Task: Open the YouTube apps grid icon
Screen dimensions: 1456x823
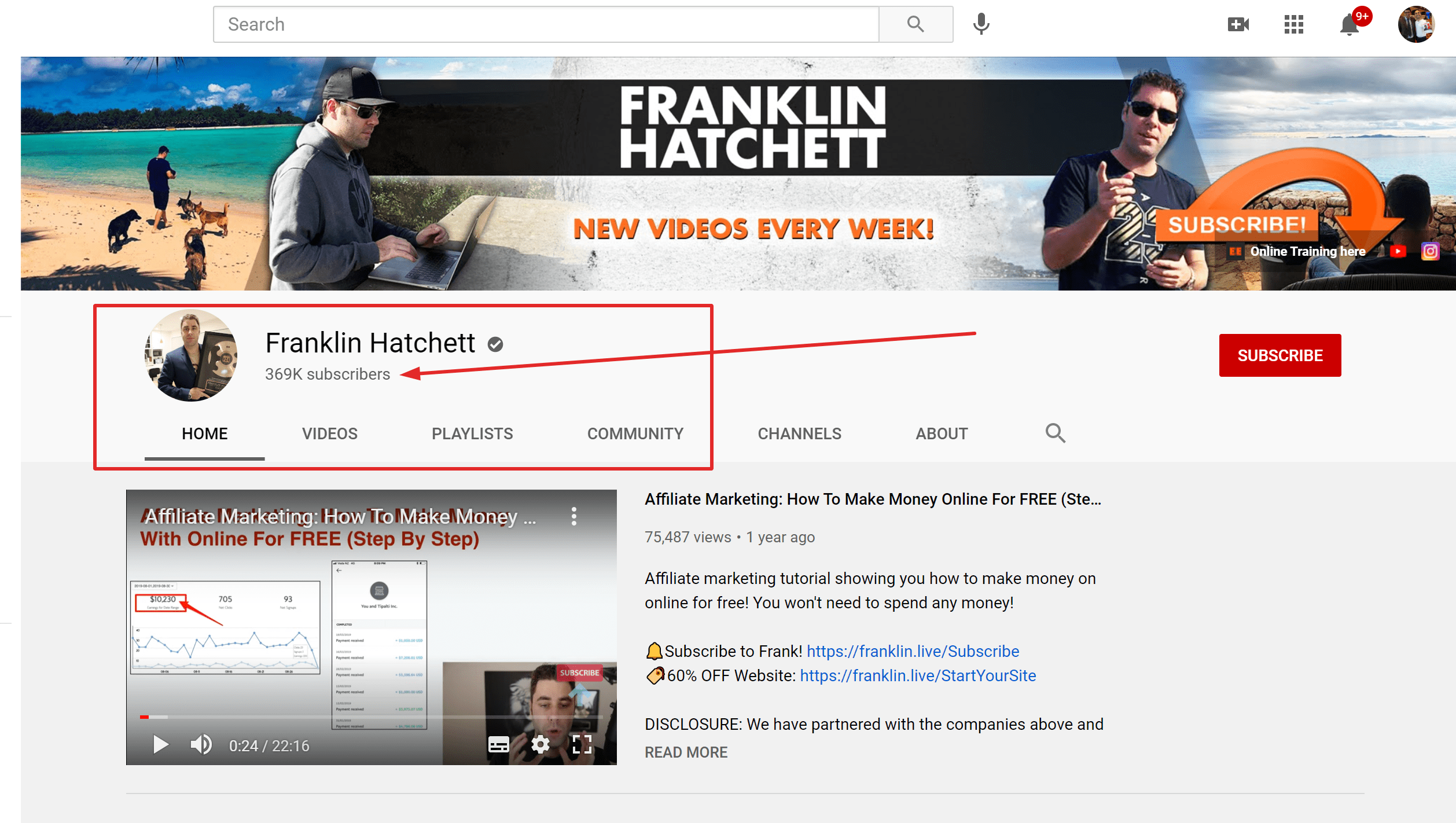Action: [1293, 24]
